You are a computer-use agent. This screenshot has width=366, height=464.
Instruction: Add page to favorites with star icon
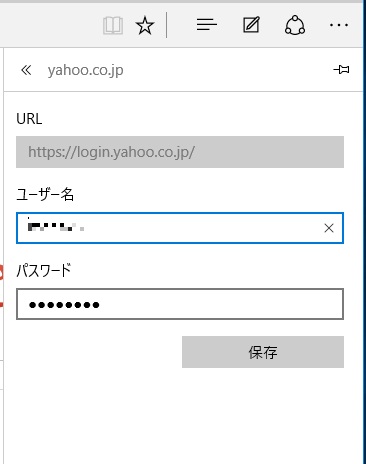tap(145, 25)
